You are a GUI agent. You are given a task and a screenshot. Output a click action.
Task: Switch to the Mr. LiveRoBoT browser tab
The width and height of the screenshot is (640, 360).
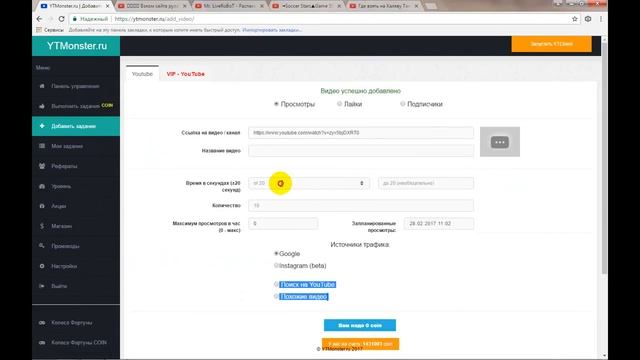[229, 6]
